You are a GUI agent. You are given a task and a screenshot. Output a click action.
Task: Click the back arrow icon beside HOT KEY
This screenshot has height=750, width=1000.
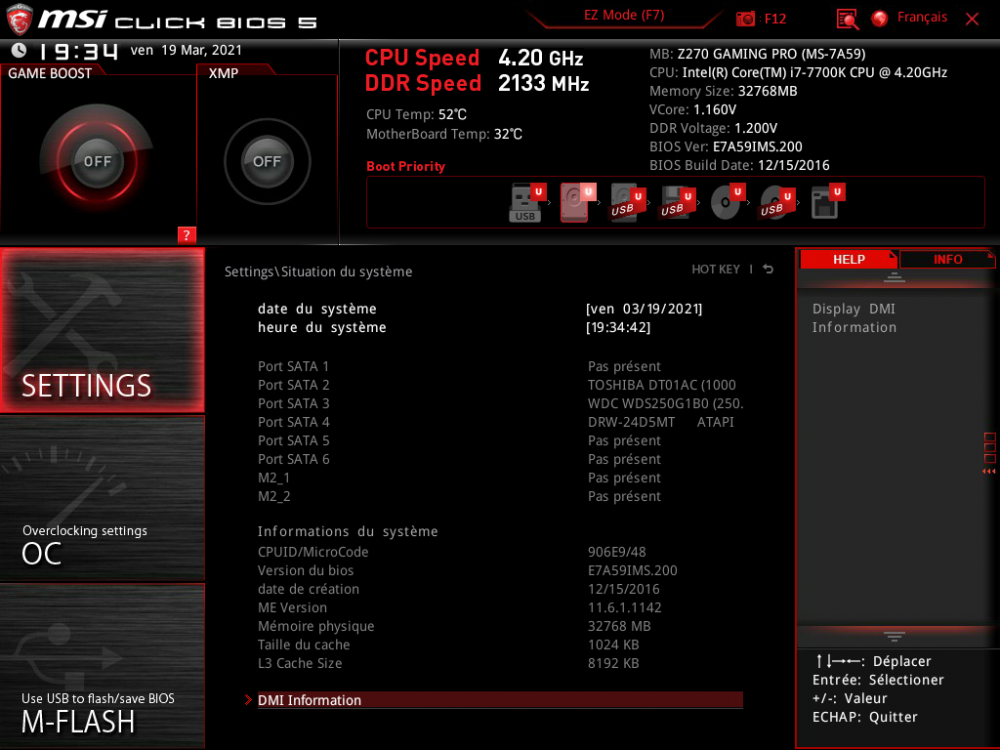[x=768, y=269]
